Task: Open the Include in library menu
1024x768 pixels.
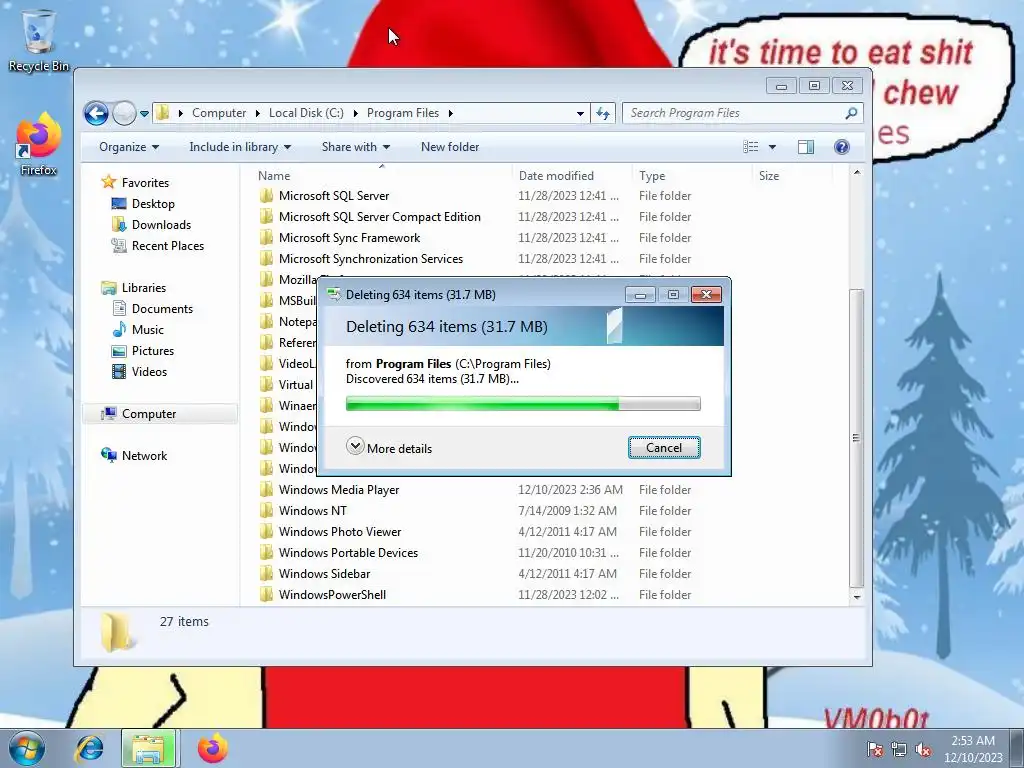Action: (240, 147)
